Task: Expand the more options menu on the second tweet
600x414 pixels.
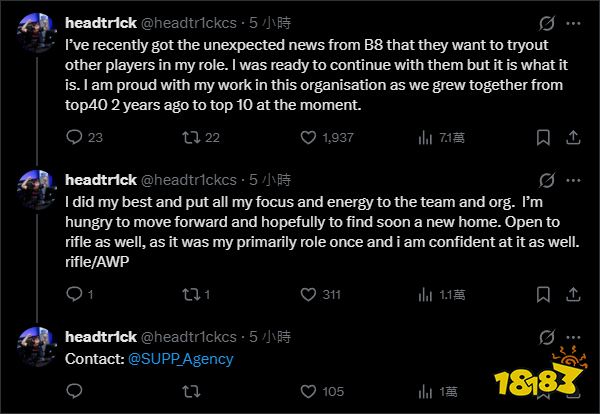Action: pyautogui.click(x=576, y=180)
